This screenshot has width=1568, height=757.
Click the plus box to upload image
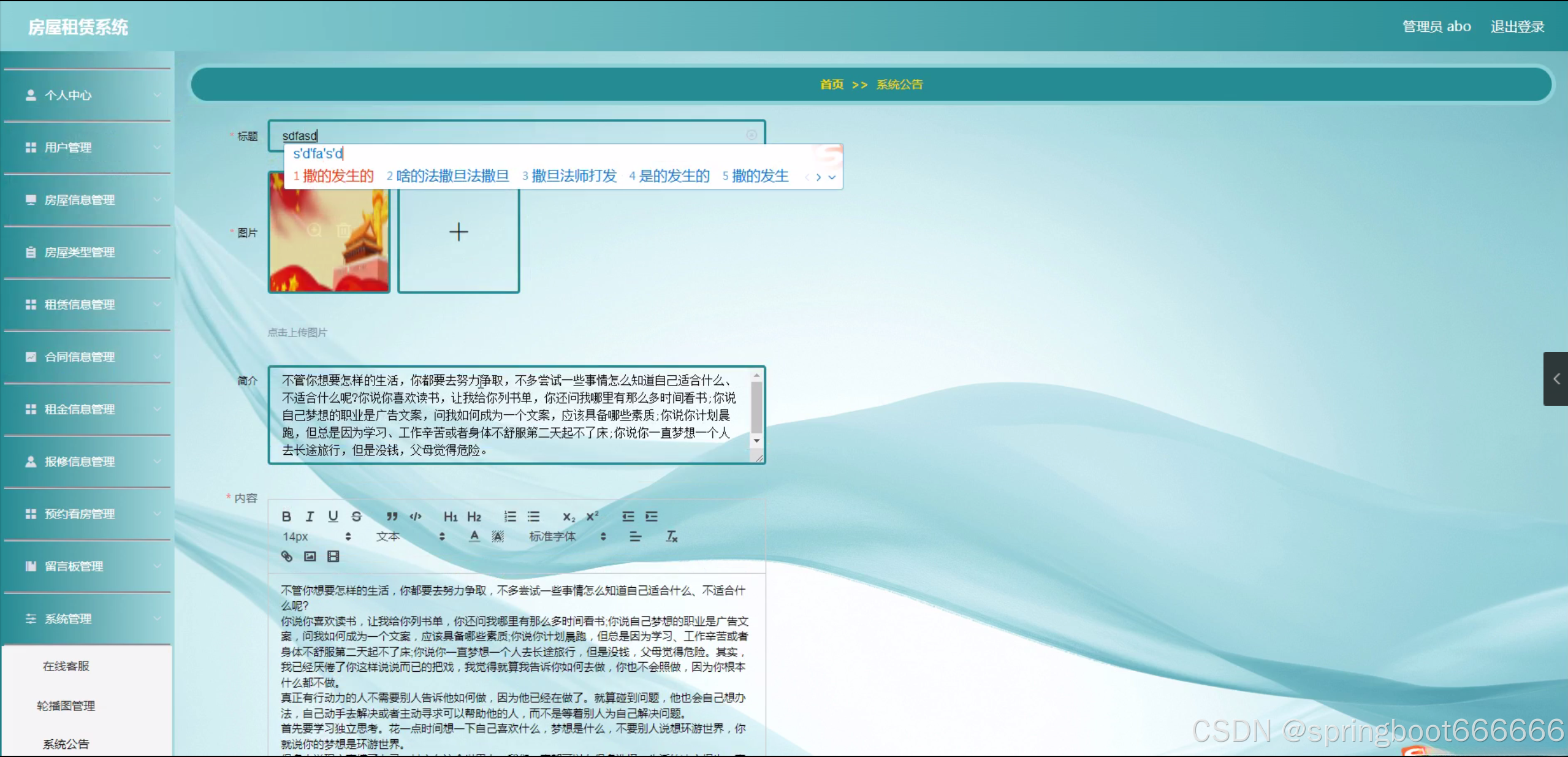[459, 232]
